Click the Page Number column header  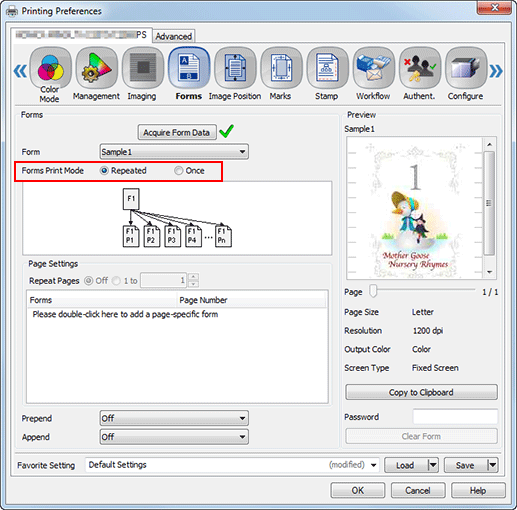click(x=252, y=300)
